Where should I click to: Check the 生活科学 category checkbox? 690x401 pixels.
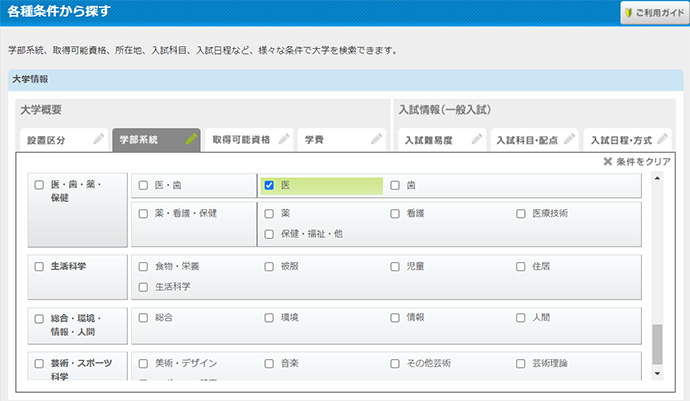39,266
